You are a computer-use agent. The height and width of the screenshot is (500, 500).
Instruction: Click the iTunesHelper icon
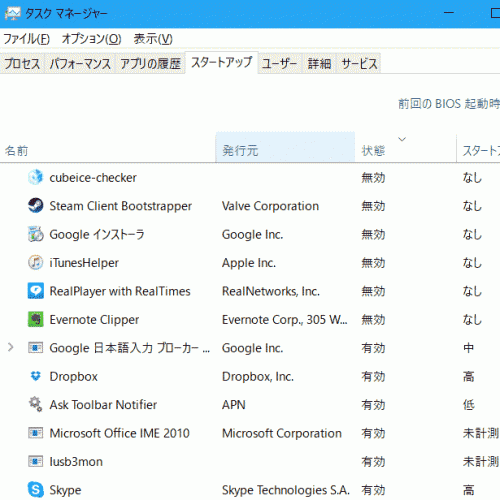(36, 262)
